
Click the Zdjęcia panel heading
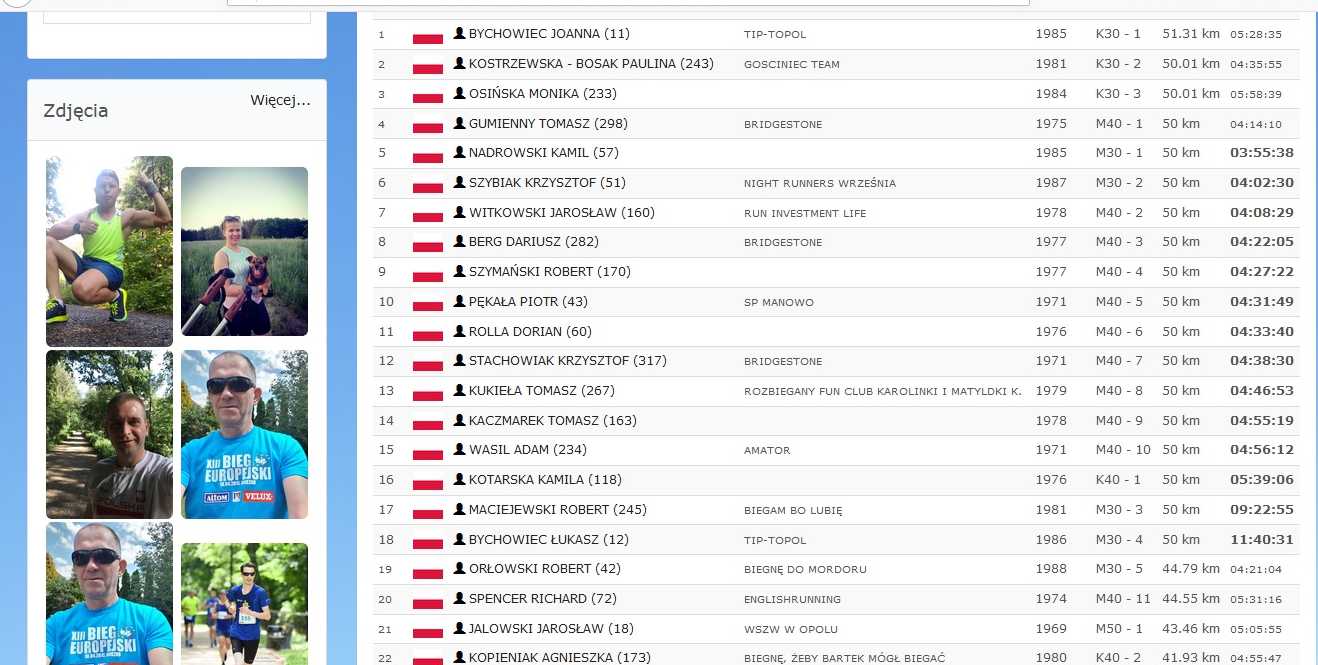[x=76, y=111]
